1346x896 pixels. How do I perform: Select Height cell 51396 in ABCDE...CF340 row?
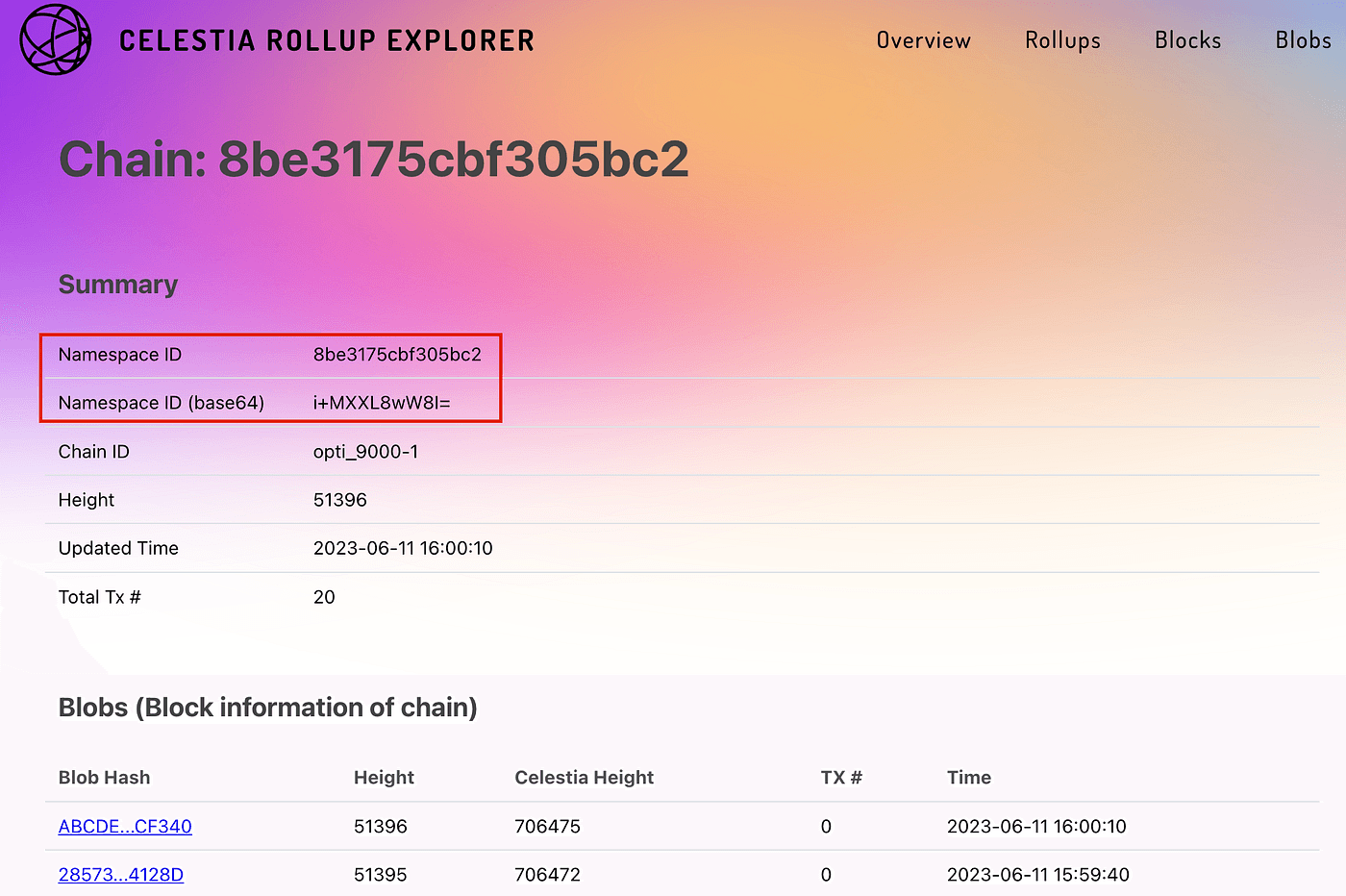pos(381,826)
